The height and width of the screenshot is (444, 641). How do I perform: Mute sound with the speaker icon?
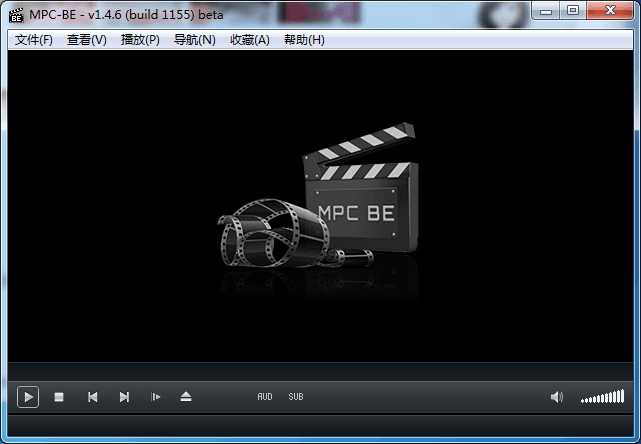pyautogui.click(x=557, y=397)
